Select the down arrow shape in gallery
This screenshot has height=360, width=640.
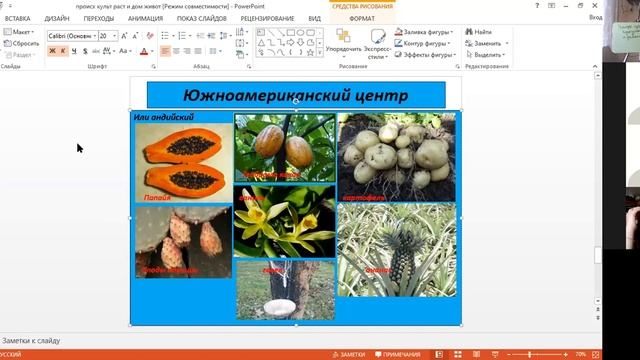300,42
